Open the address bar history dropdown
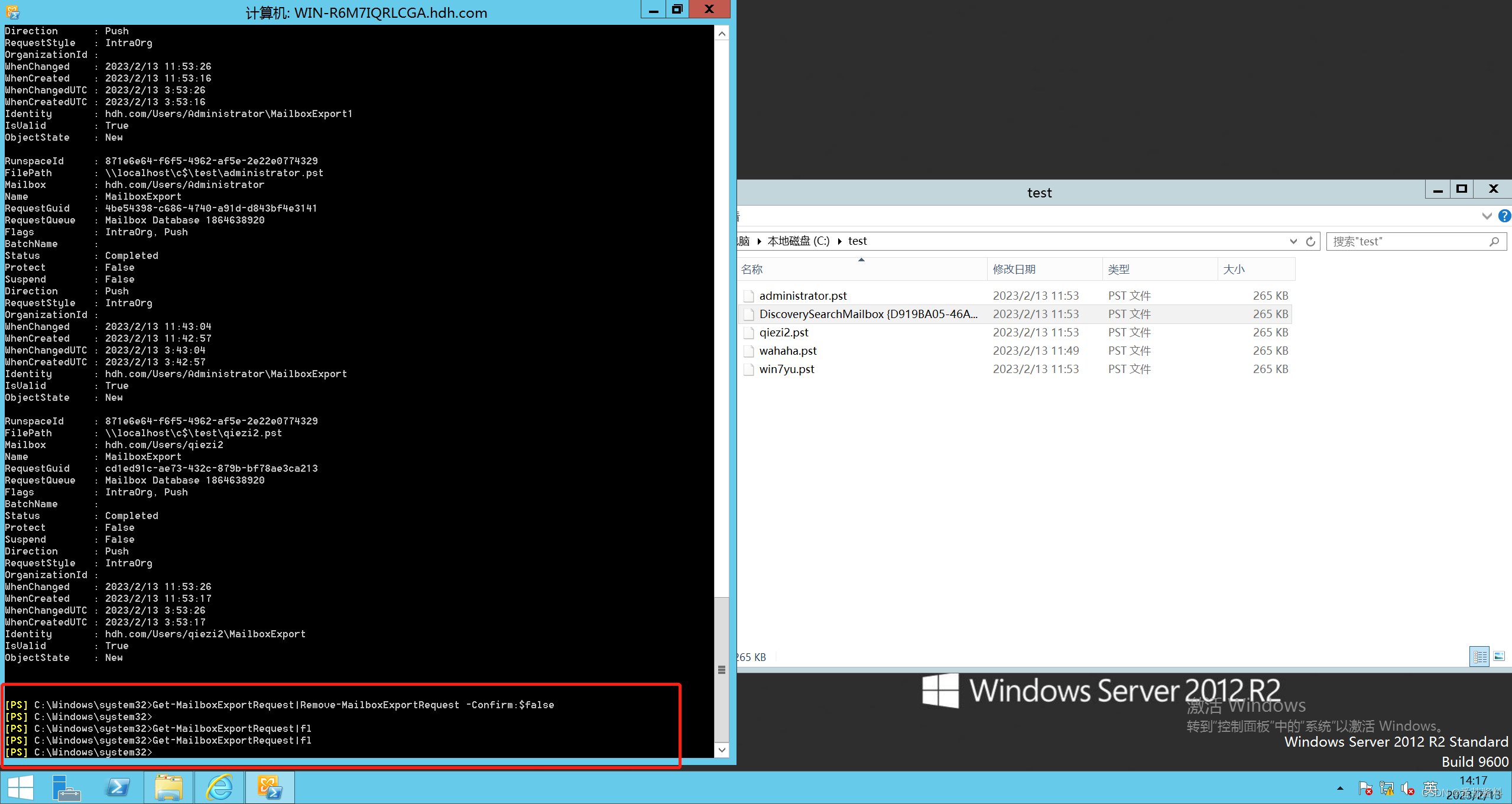The height and width of the screenshot is (804, 1512). click(1293, 241)
